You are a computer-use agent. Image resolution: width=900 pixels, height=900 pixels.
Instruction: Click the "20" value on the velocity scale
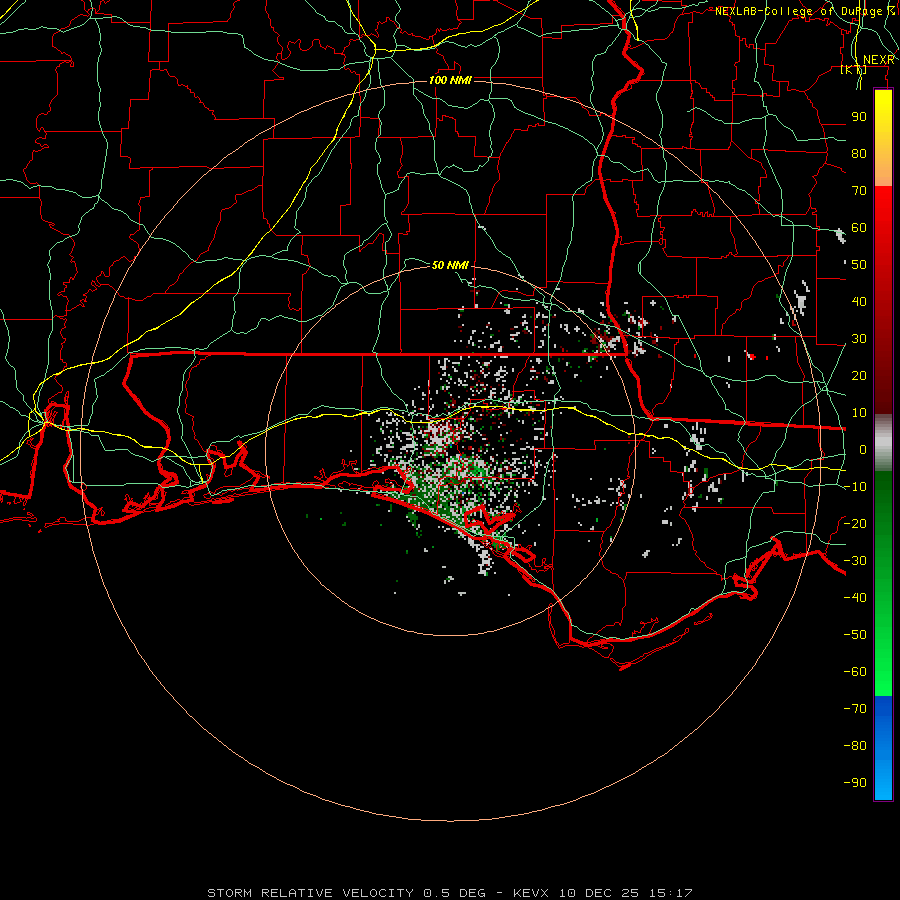tap(859, 376)
